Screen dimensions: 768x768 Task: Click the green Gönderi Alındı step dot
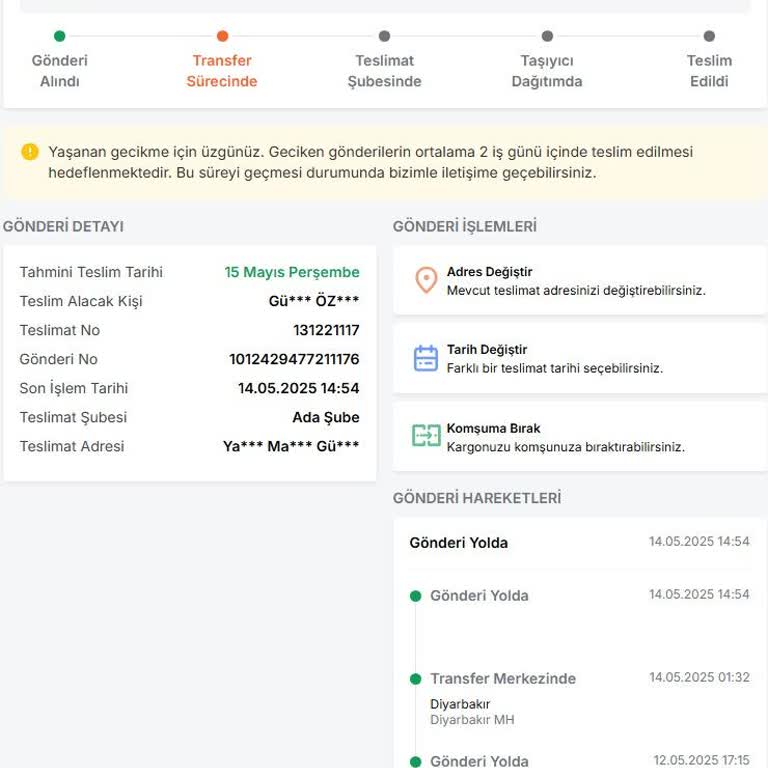(x=60, y=36)
